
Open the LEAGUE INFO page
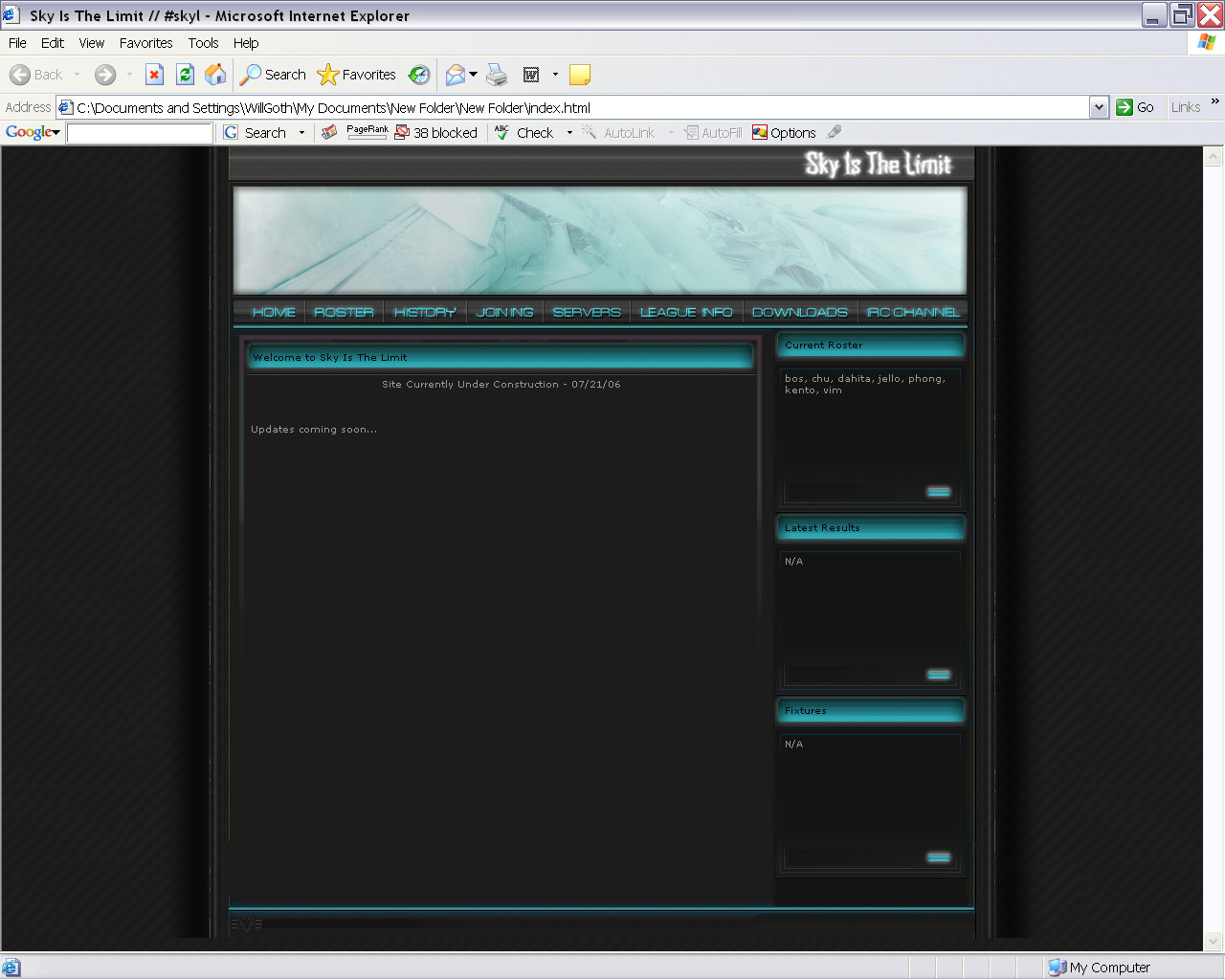[686, 313]
